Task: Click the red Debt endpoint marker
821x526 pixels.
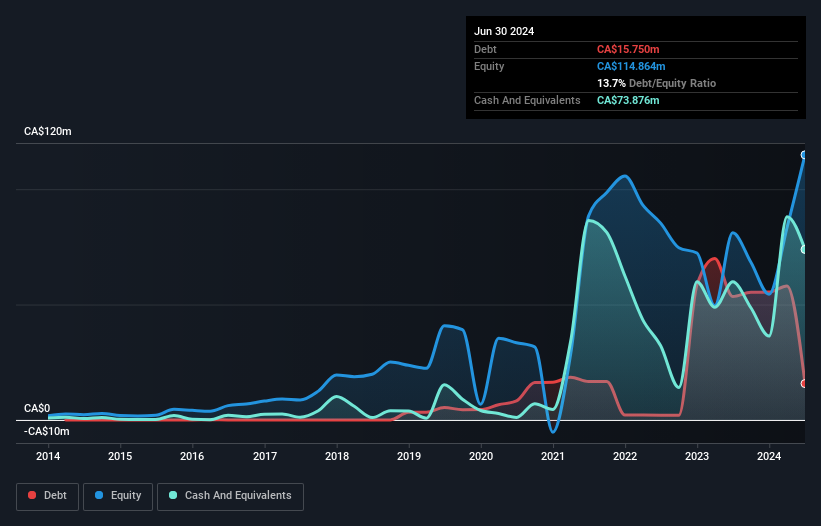Action: [804, 384]
